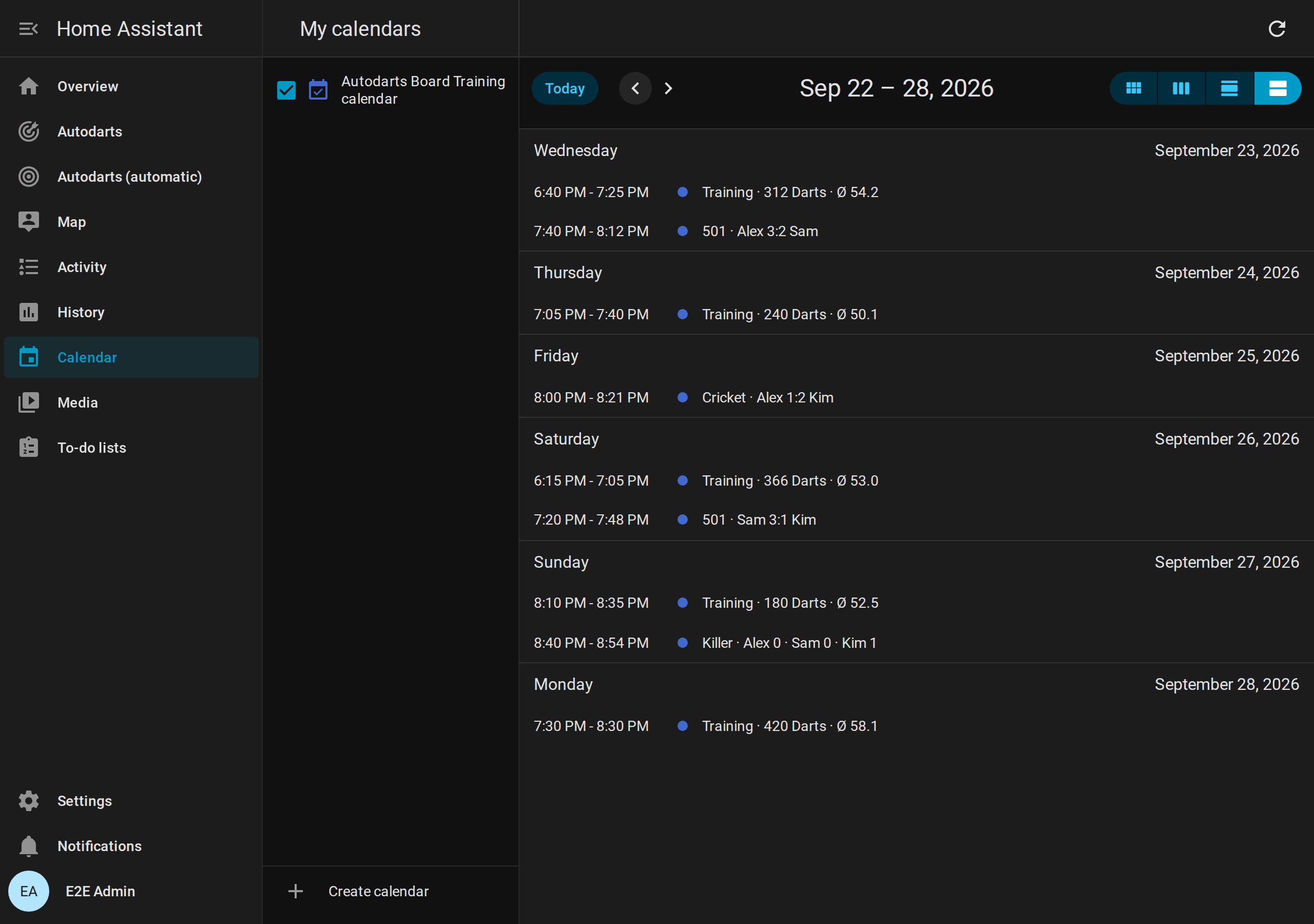Open the Calendar page
Screen dimensions: 1314x924
point(131,357)
